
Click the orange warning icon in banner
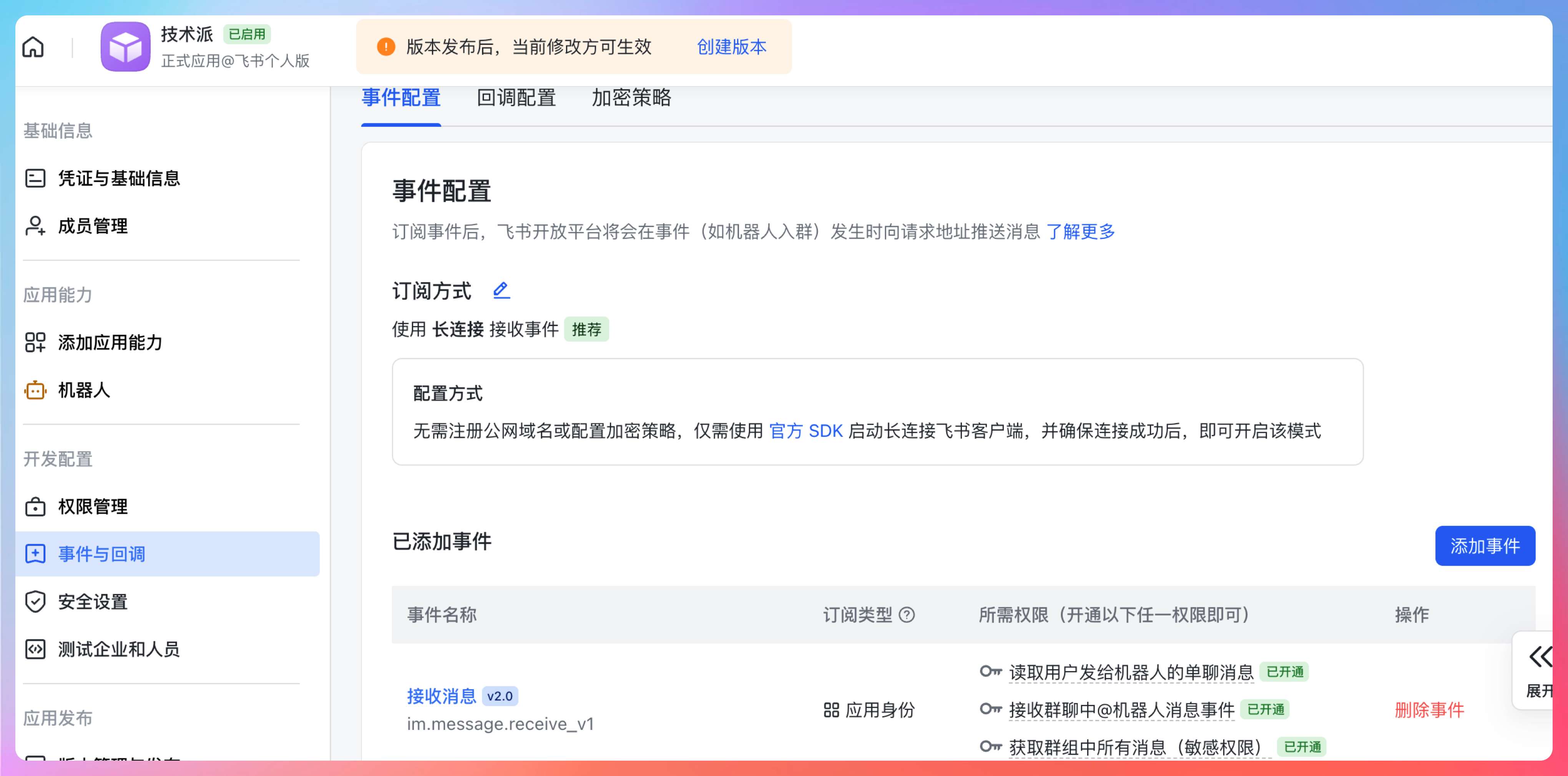tap(386, 47)
